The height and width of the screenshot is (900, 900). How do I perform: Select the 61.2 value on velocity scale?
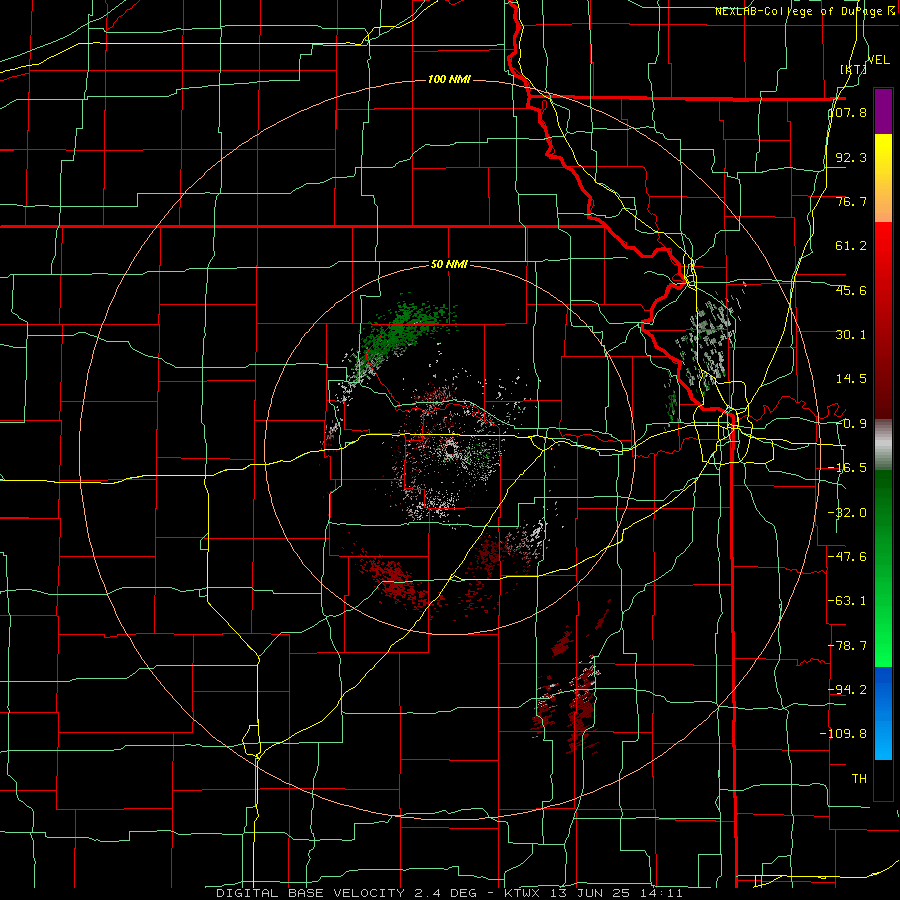click(x=851, y=246)
